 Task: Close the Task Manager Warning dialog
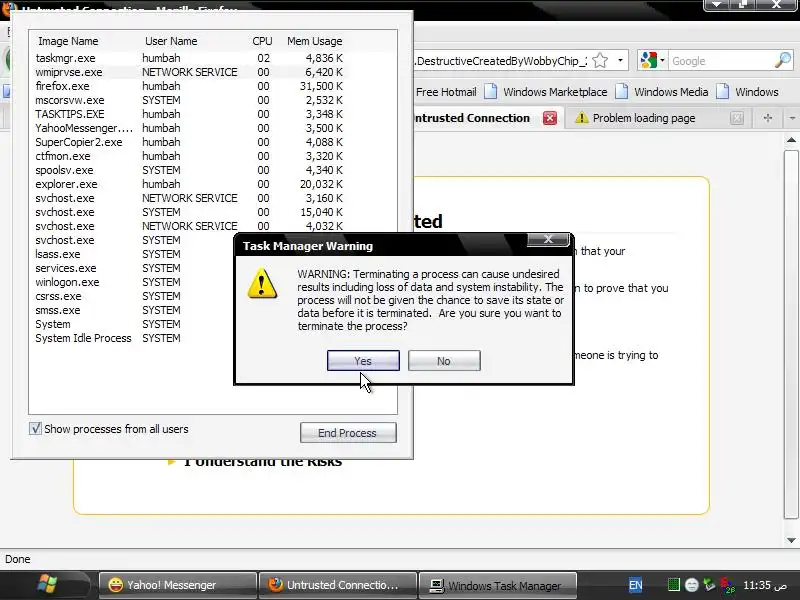(548, 239)
